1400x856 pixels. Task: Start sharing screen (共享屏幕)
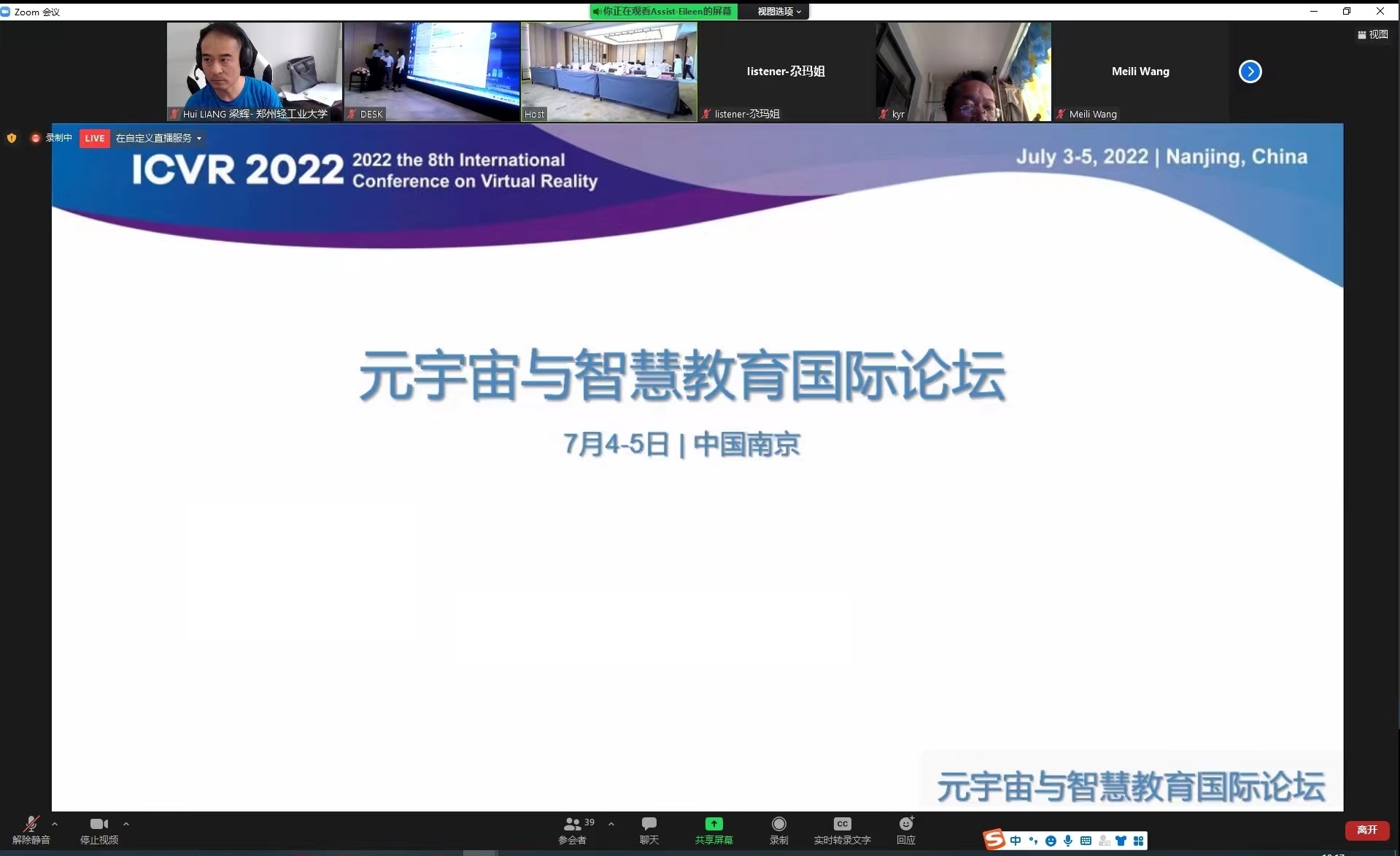[x=713, y=830]
